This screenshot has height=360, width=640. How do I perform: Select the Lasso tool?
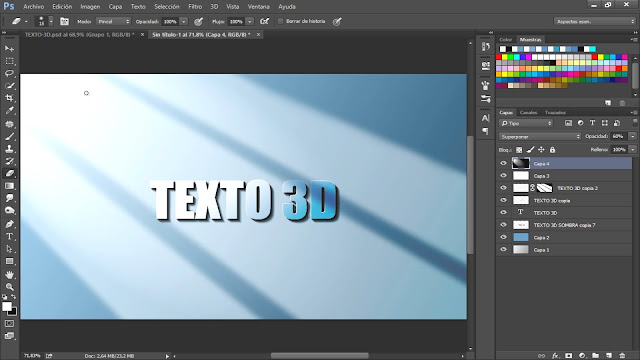(x=9, y=73)
